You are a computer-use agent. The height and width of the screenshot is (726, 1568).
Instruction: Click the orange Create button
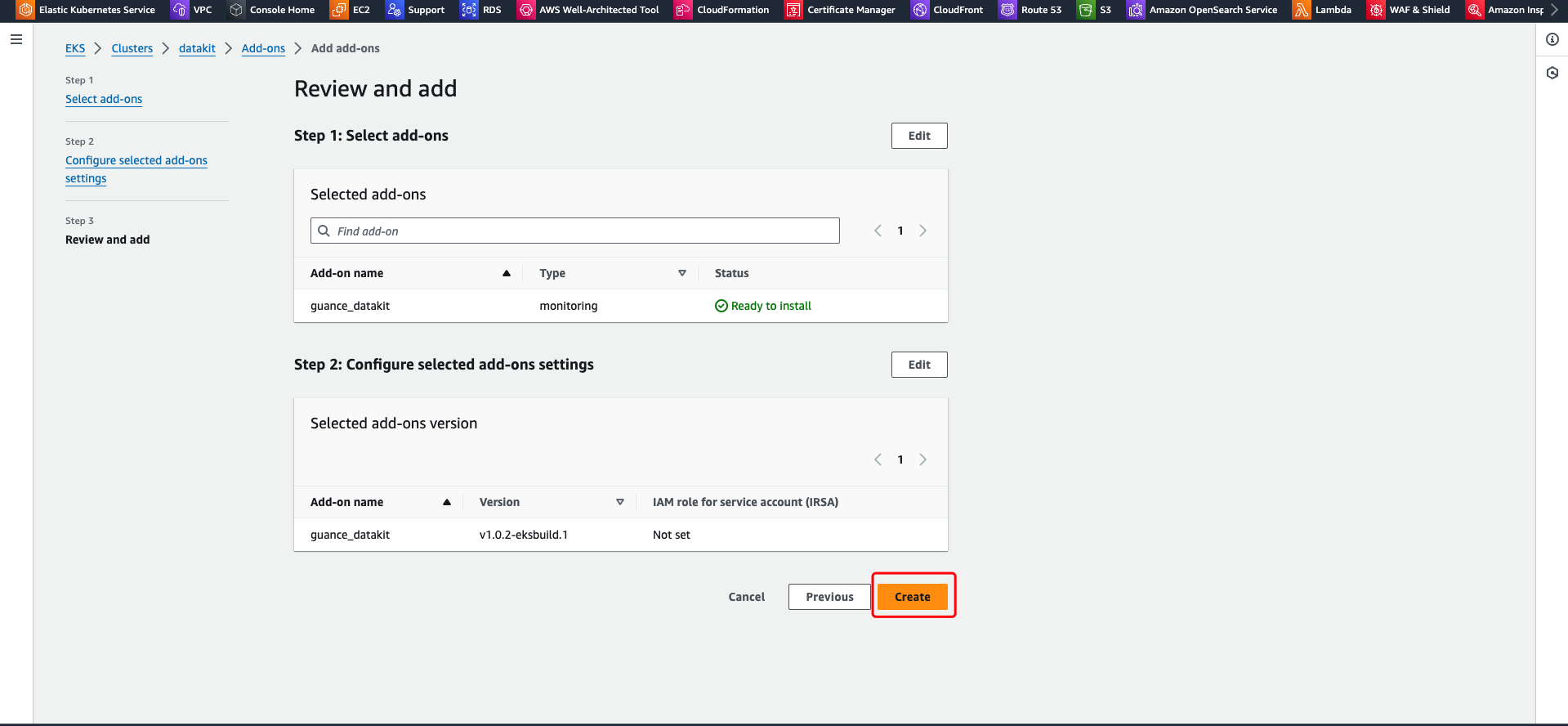(912, 597)
